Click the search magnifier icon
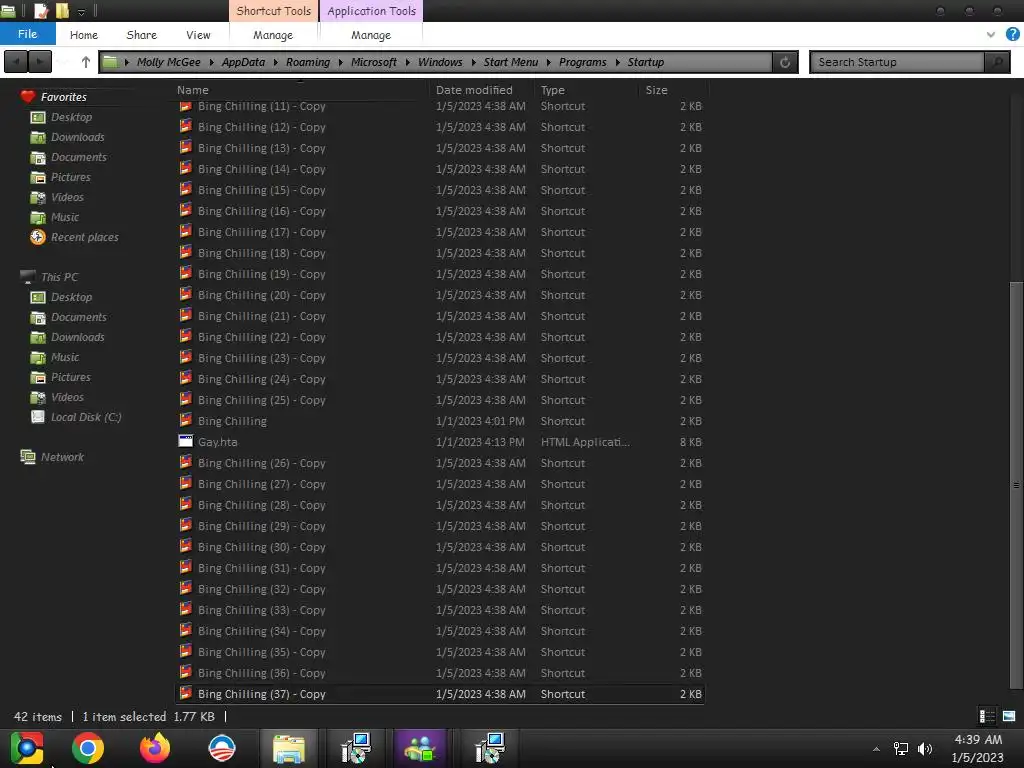Image resolution: width=1024 pixels, height=768 pixels. coord(997,62)
